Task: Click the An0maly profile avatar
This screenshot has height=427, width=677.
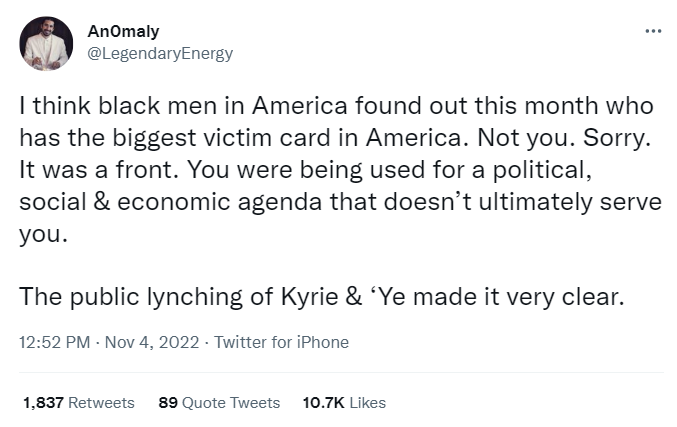Action: (x=46, y=43)
